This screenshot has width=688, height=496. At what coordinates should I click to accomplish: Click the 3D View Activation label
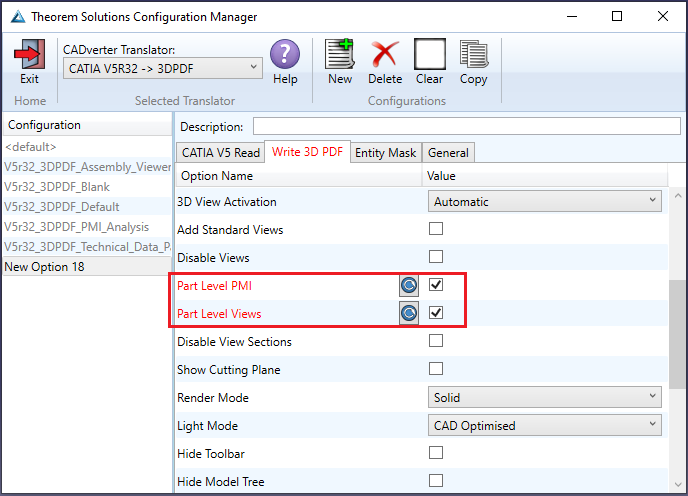tap(227, 202)
